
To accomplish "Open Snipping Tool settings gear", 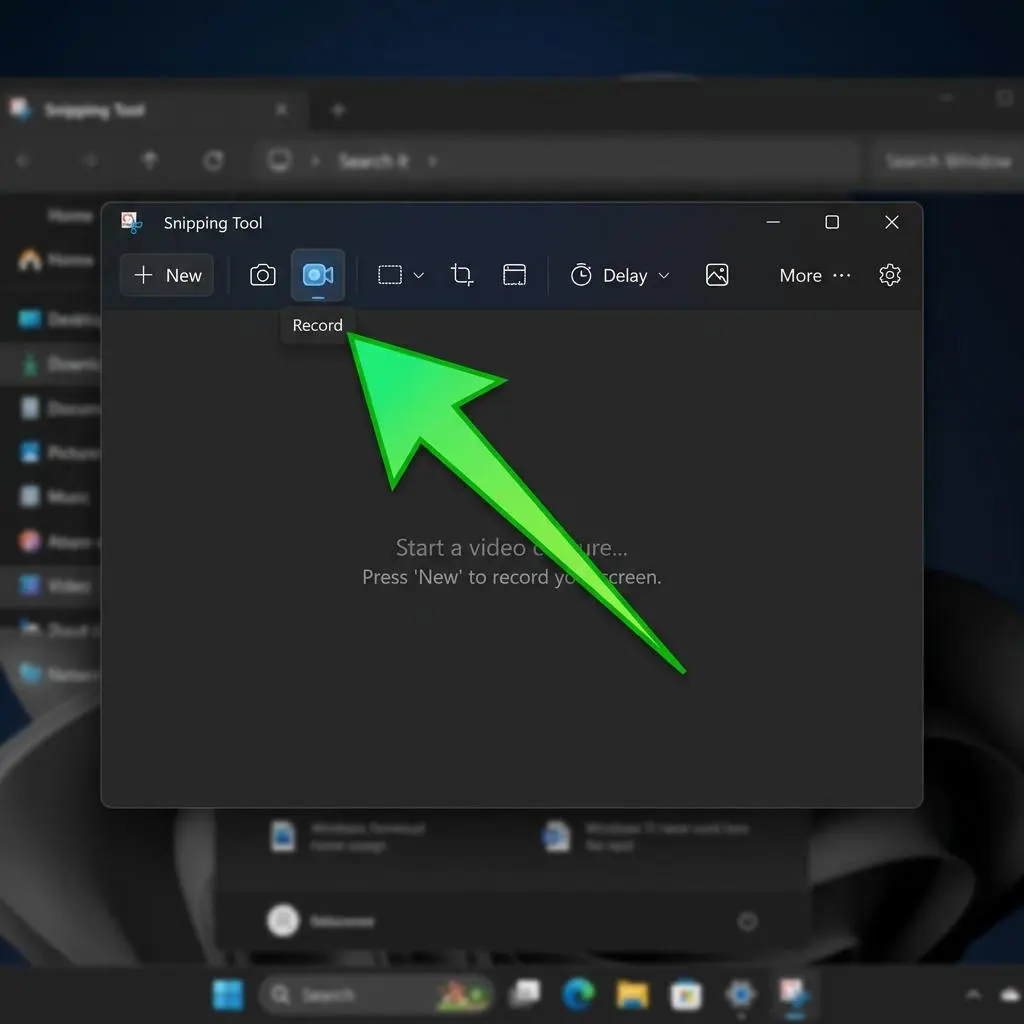I will pyautogui.click(x=889, y=275).
